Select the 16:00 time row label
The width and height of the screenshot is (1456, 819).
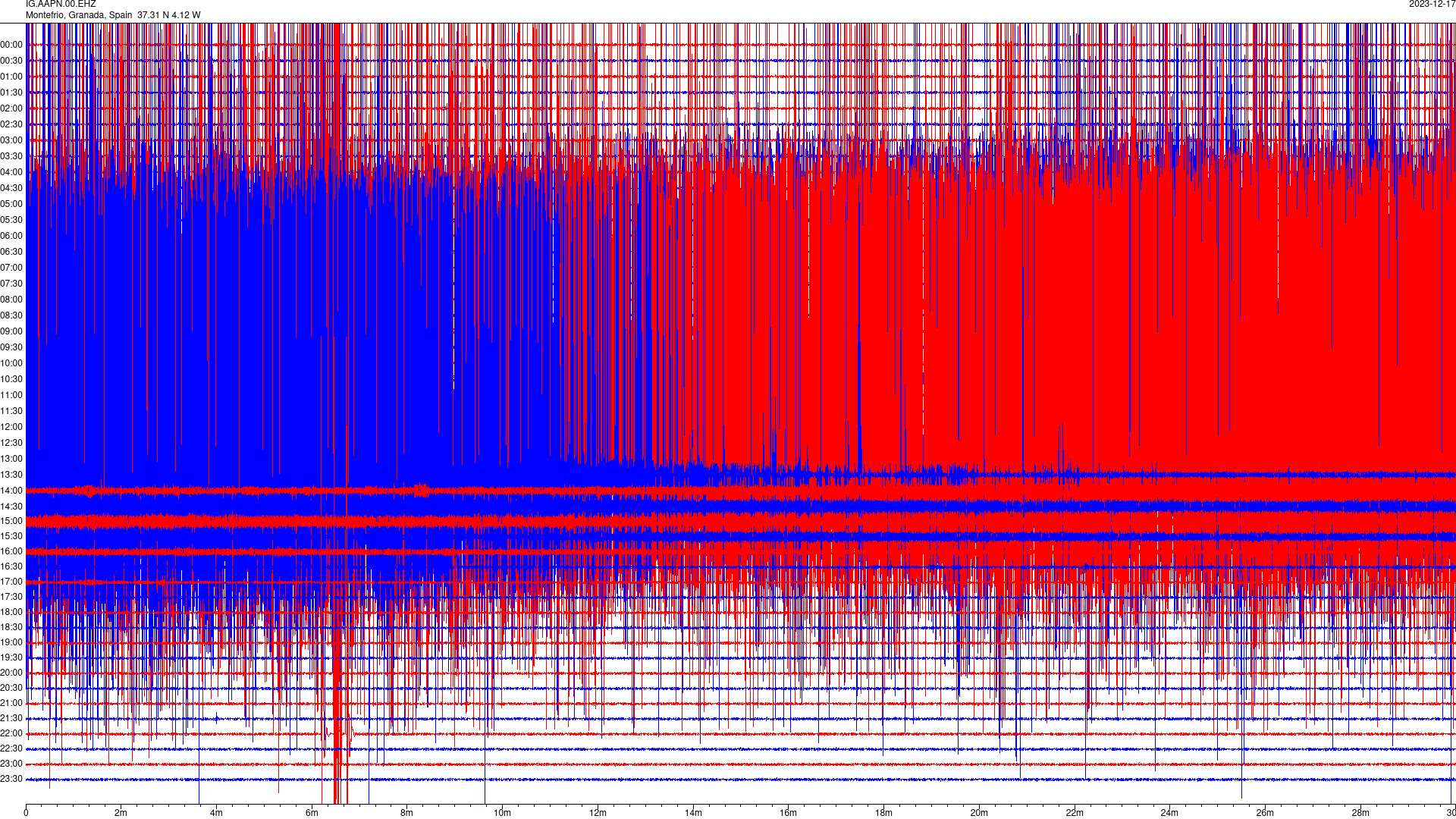(x=11, y=551)
